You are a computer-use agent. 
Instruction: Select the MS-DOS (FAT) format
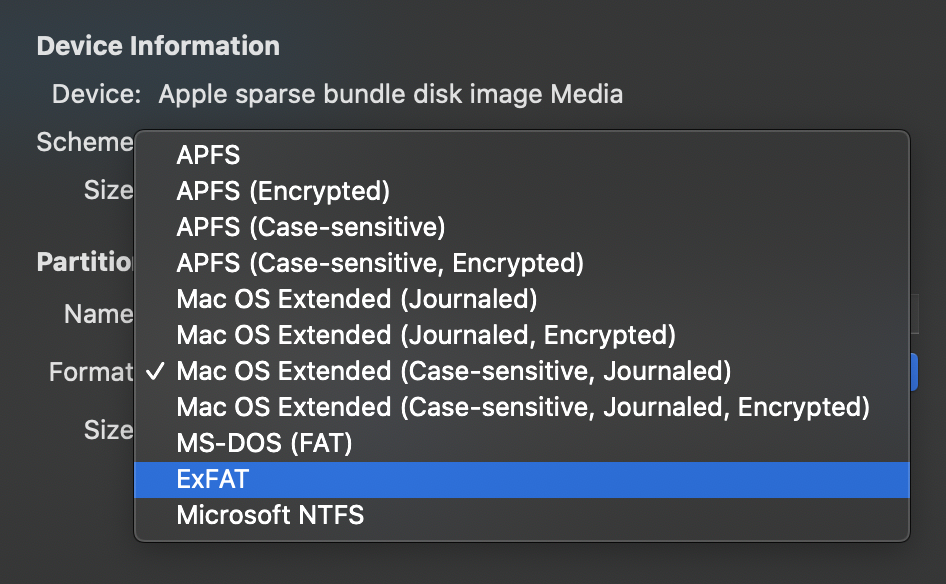264,443
